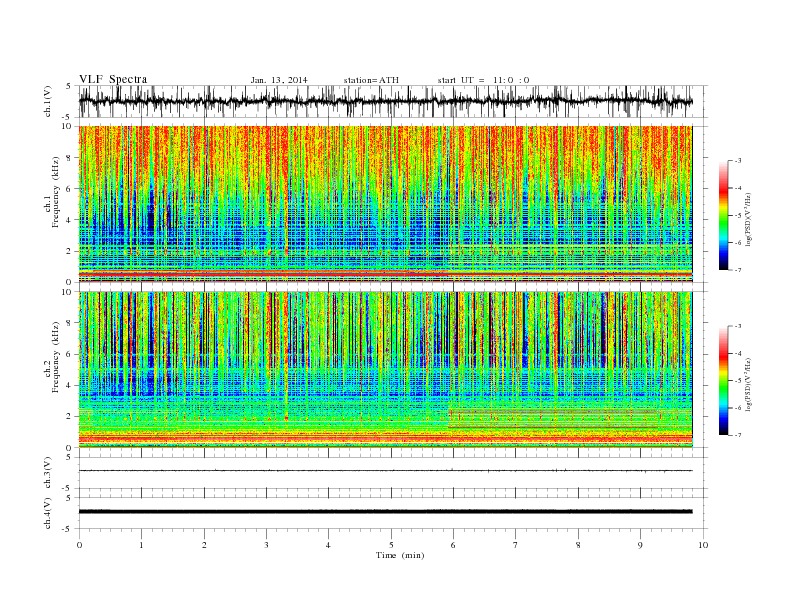Click the ch.2 spectrogram panel
Screen dimensions: 792x612
[x=385, y=369]
